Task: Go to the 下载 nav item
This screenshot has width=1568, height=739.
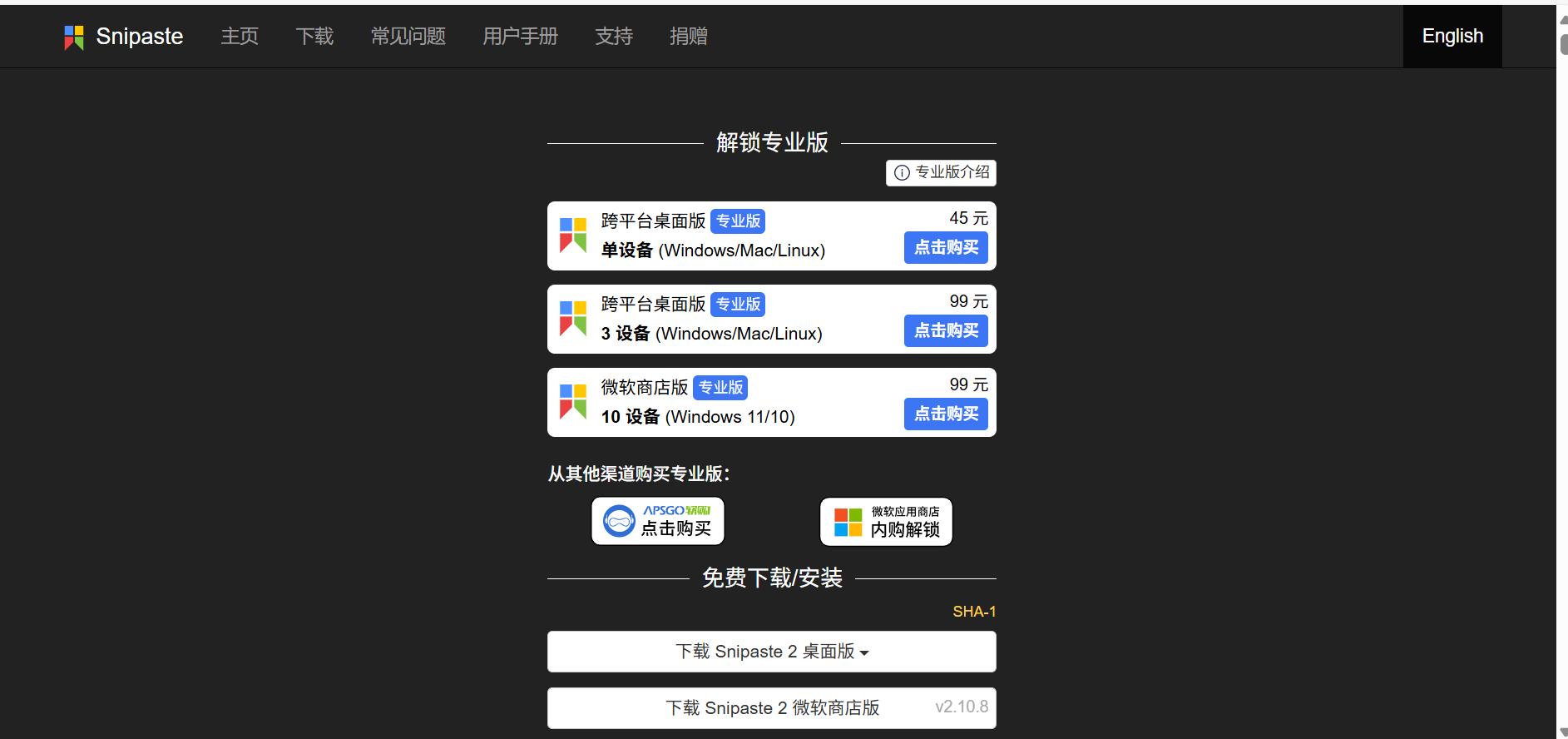Action: (314, 37)
